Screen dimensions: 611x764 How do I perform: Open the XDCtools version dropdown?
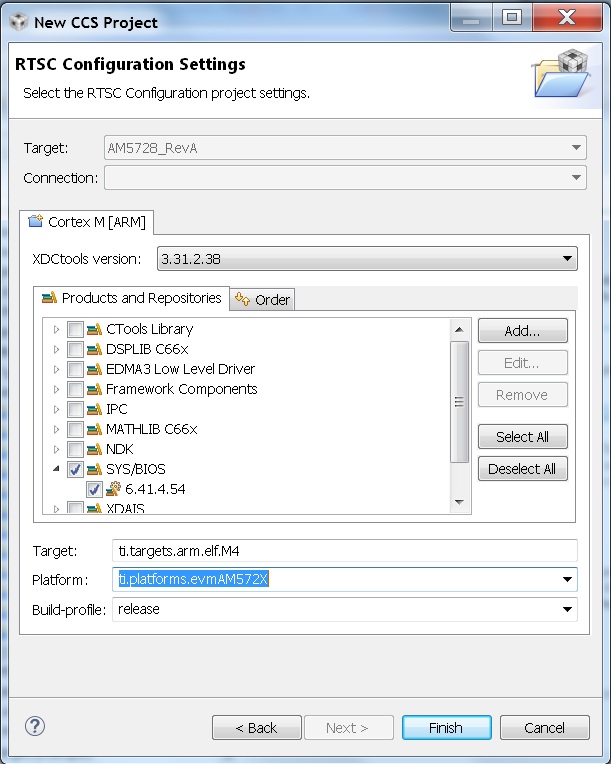[366, 259]
